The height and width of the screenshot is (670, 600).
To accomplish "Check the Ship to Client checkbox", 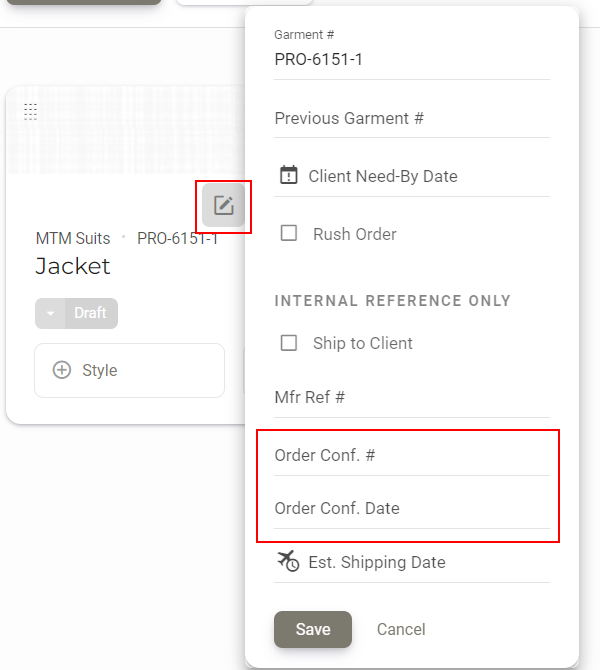I will point(289,343).
